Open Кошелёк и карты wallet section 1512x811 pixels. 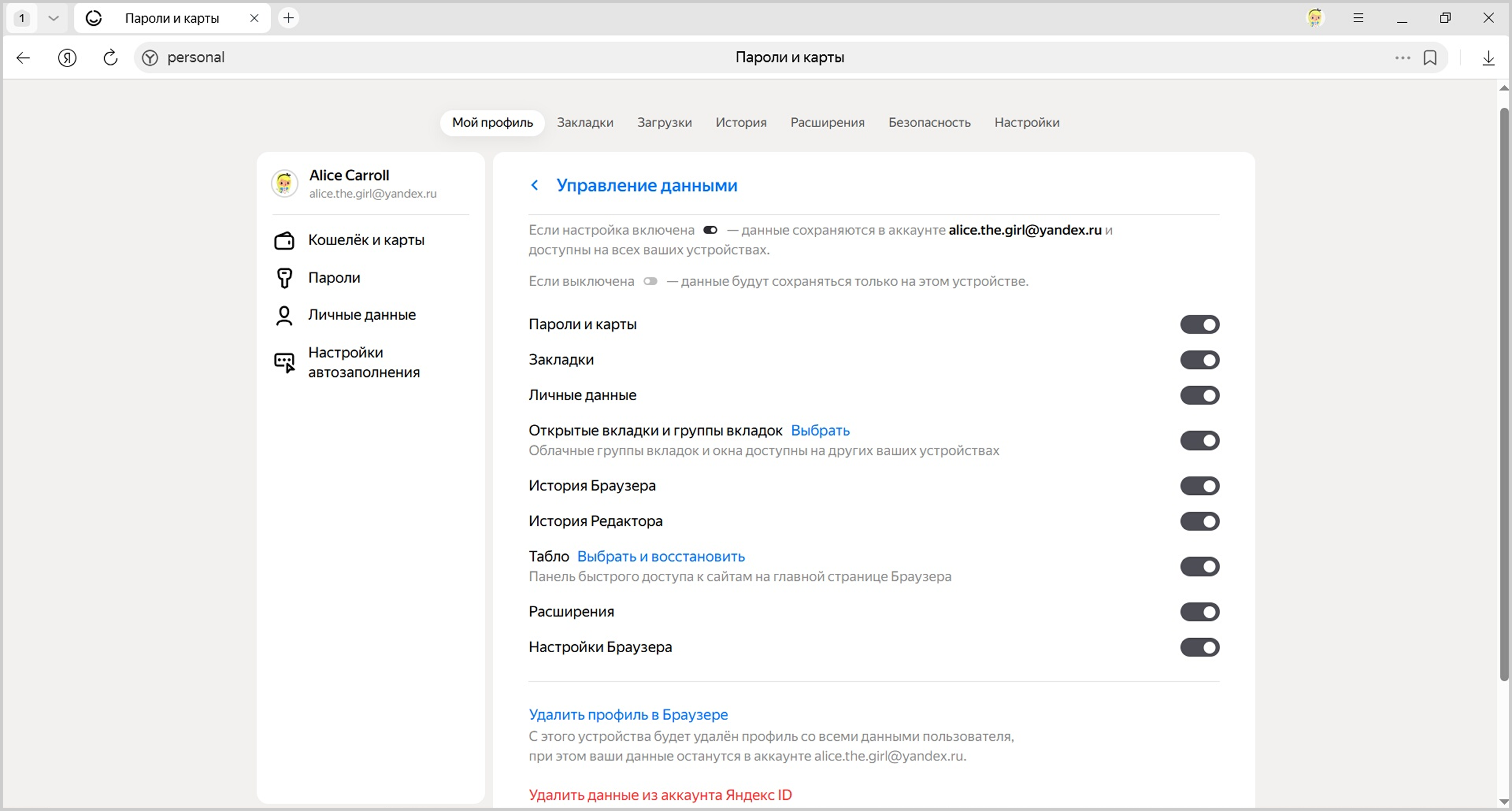(x=366, y=240)
